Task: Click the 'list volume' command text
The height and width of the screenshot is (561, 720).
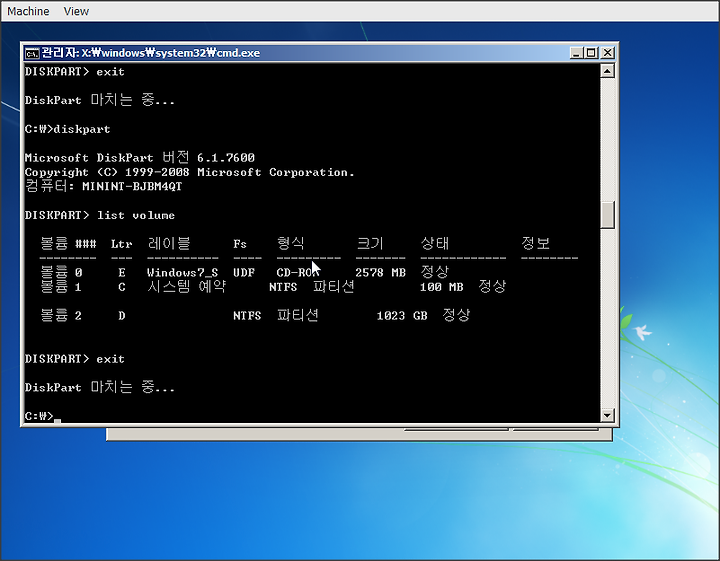Action: 136,215
